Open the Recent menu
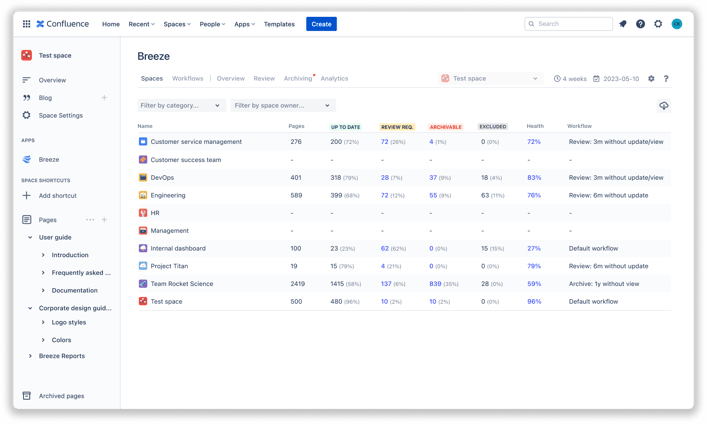 click(x=141, y=24)
